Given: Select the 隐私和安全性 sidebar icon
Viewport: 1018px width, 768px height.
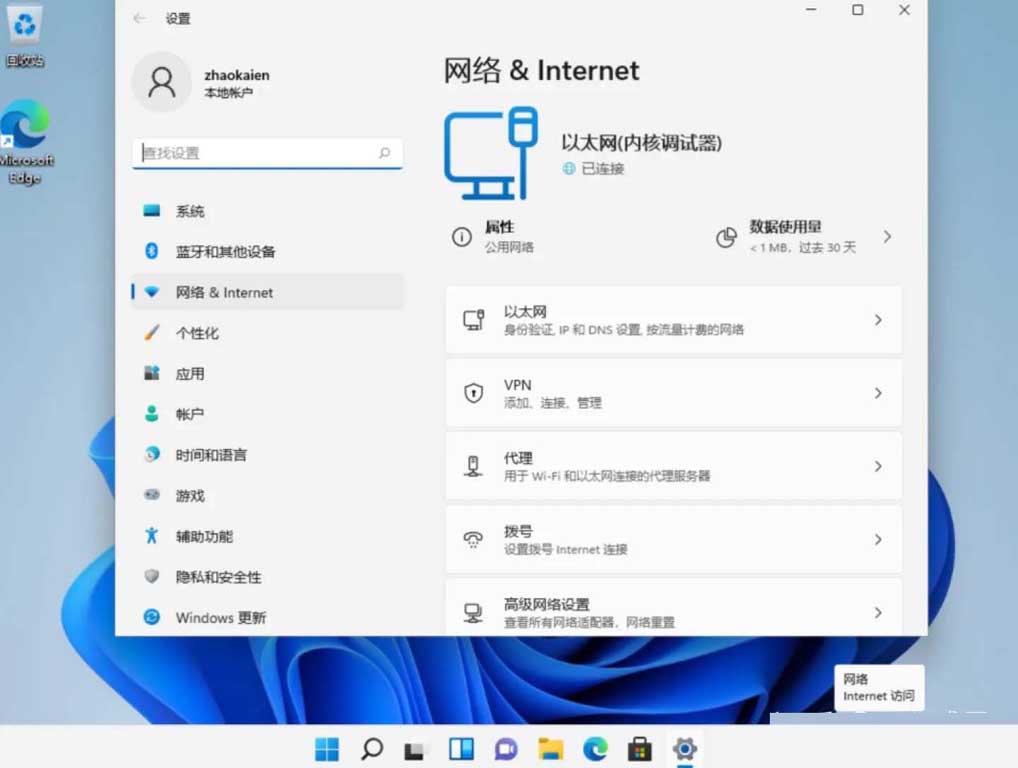Looking at the screenshot, I should (x=151, y=577).
